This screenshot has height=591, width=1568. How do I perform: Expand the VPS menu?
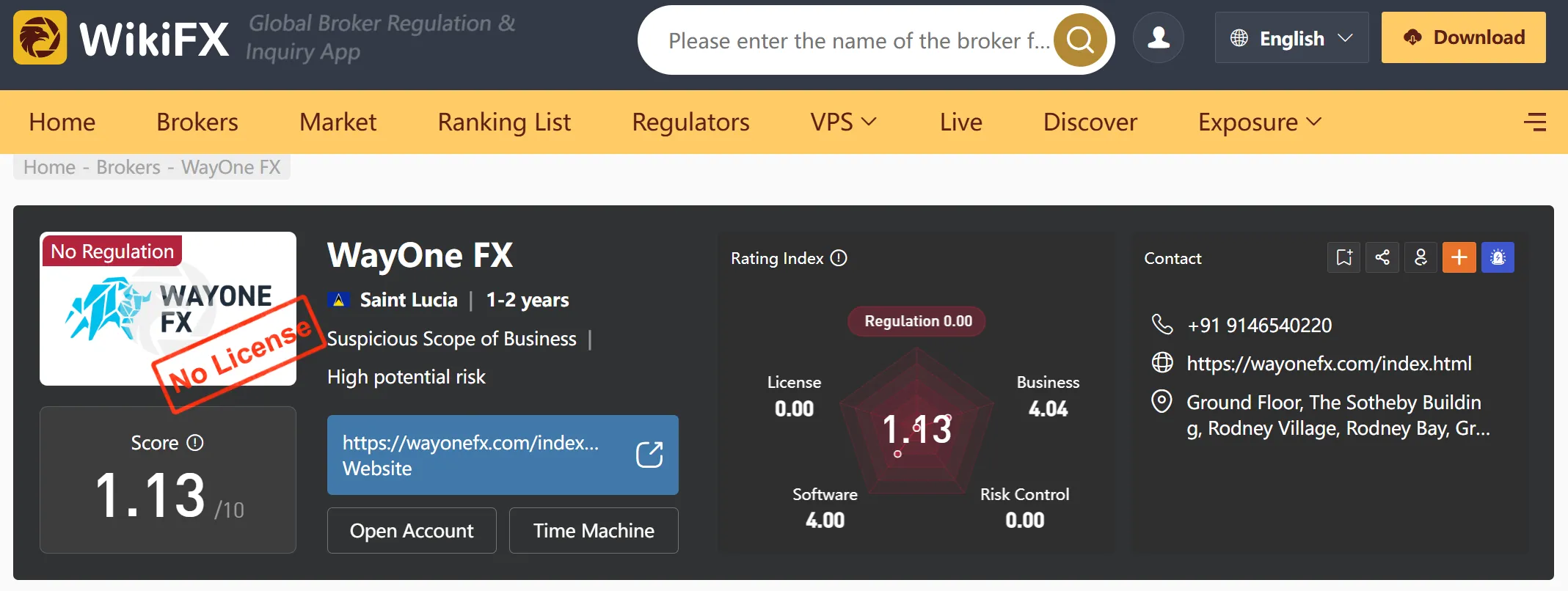click(x=844, y=122)
